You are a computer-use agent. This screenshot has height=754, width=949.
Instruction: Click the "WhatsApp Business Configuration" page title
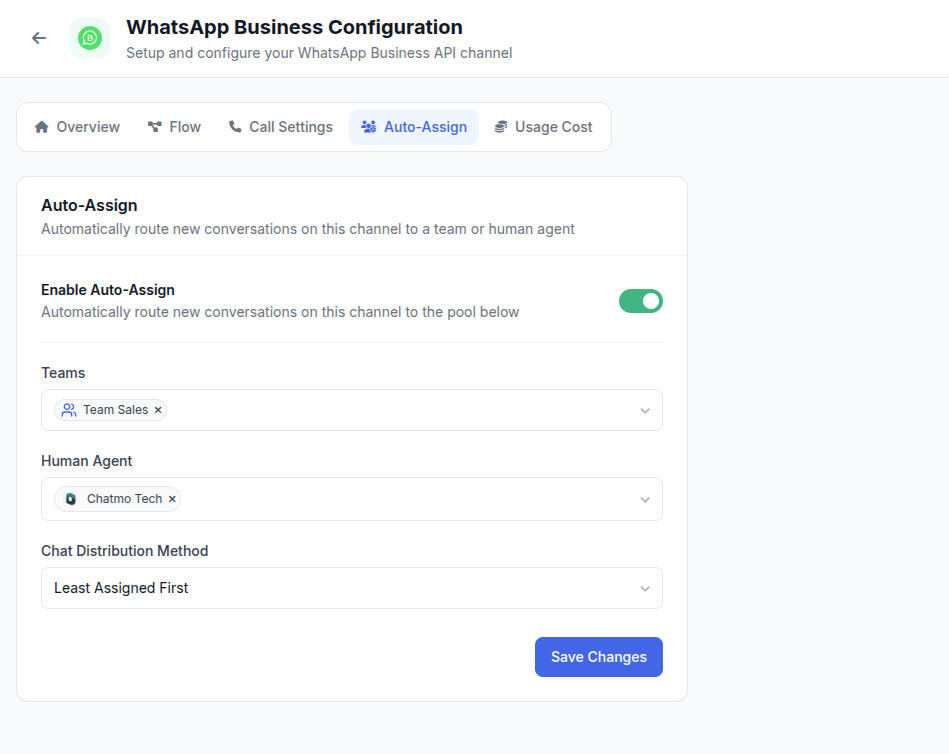click(x=294, y=27)
